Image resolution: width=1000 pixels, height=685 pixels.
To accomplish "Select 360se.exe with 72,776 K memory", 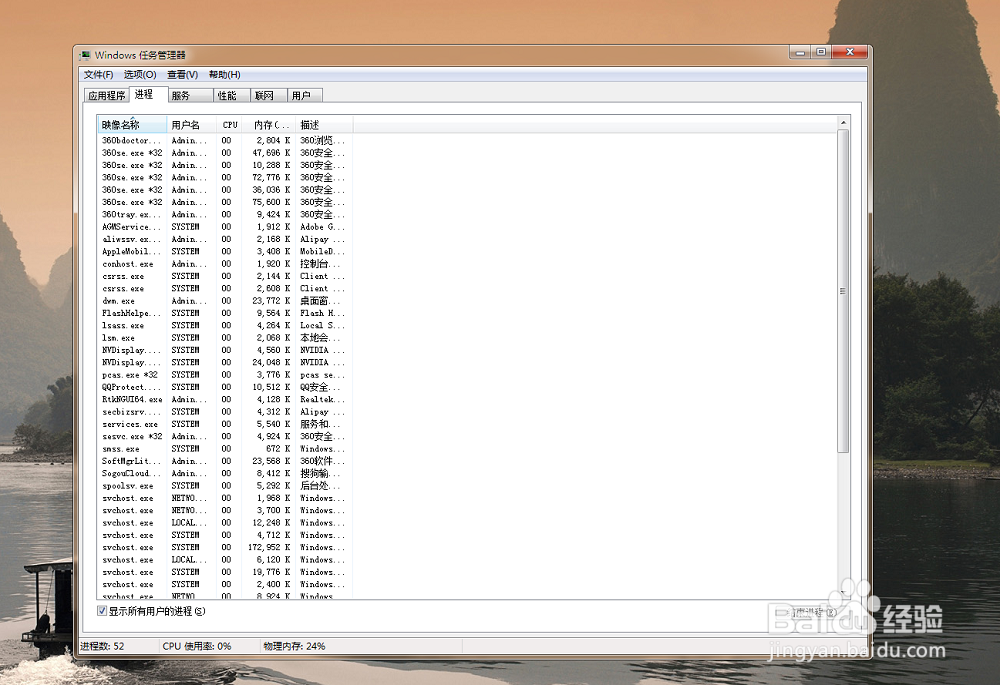I will pos(225,177).
